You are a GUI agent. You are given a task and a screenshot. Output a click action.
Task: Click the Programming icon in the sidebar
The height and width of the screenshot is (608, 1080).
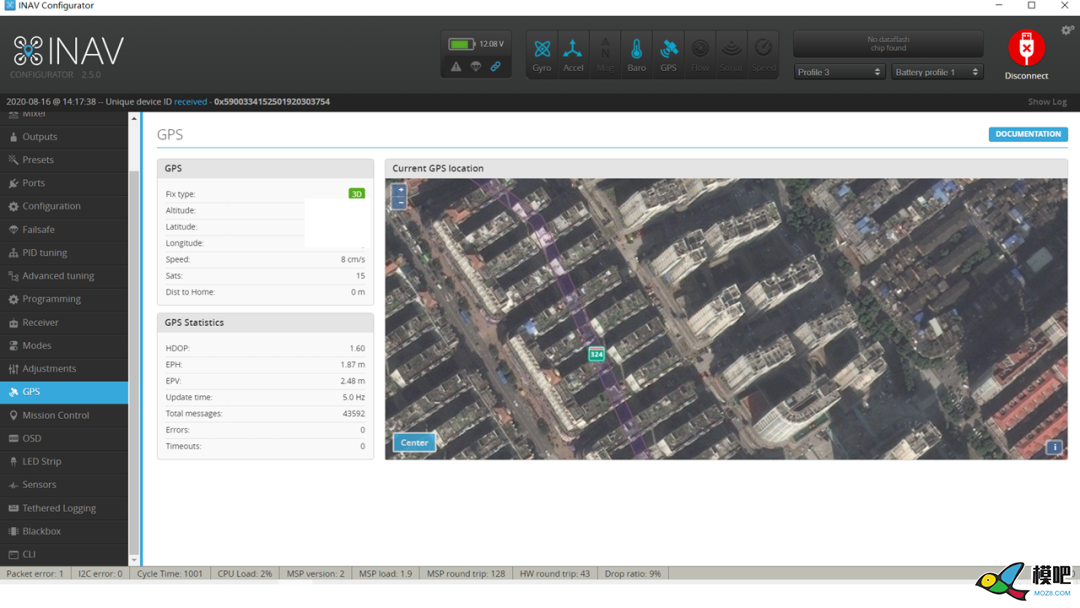pyautogui.click(x=13, y=300)
